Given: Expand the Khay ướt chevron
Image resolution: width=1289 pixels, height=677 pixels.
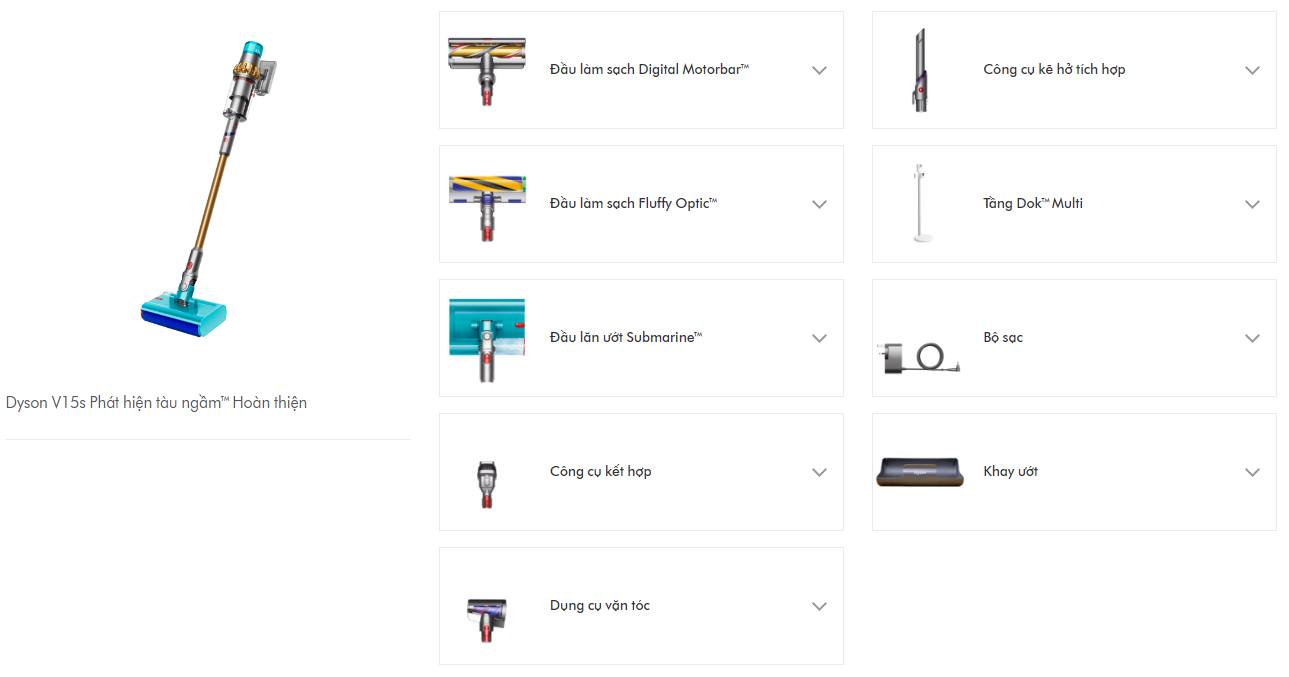Looking at the screenshot, I should 1252,472.
